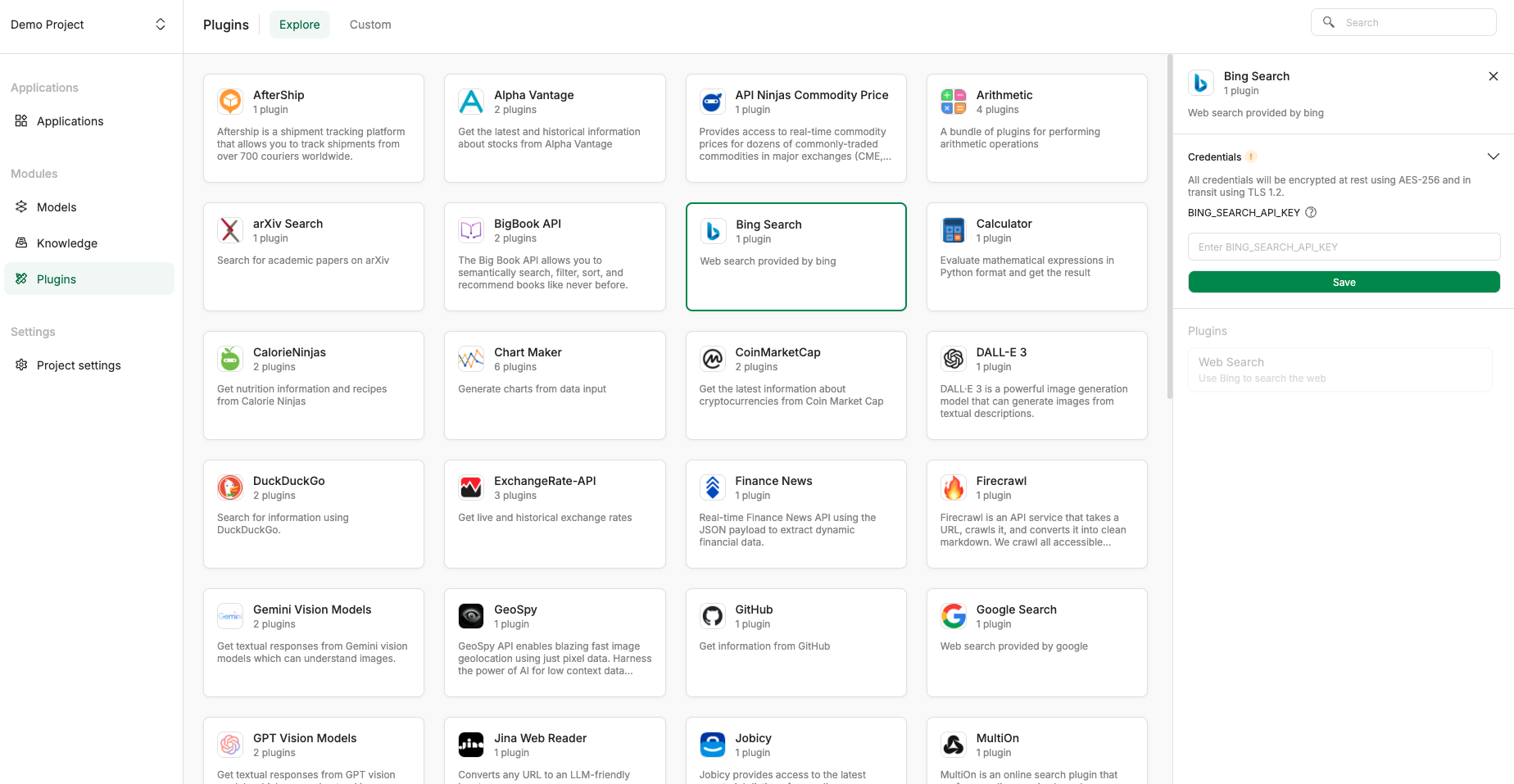
Task: Click the Chart Maker icon
Action: (x=471, y=359)
